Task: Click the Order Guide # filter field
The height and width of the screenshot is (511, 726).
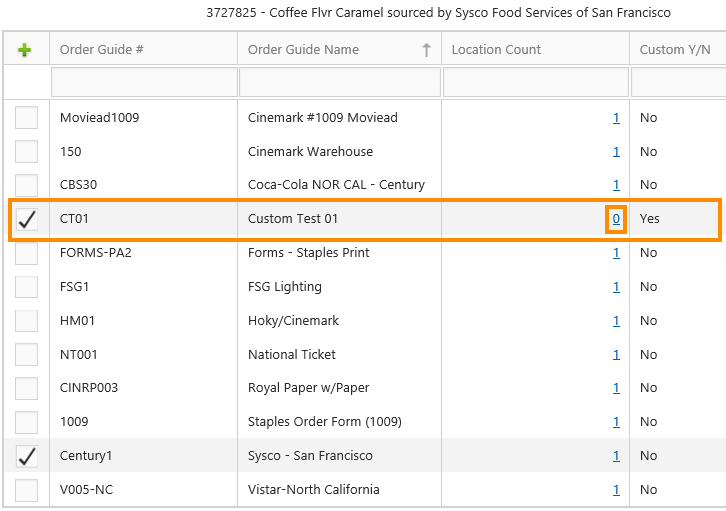Action: [x=144, y=82]
